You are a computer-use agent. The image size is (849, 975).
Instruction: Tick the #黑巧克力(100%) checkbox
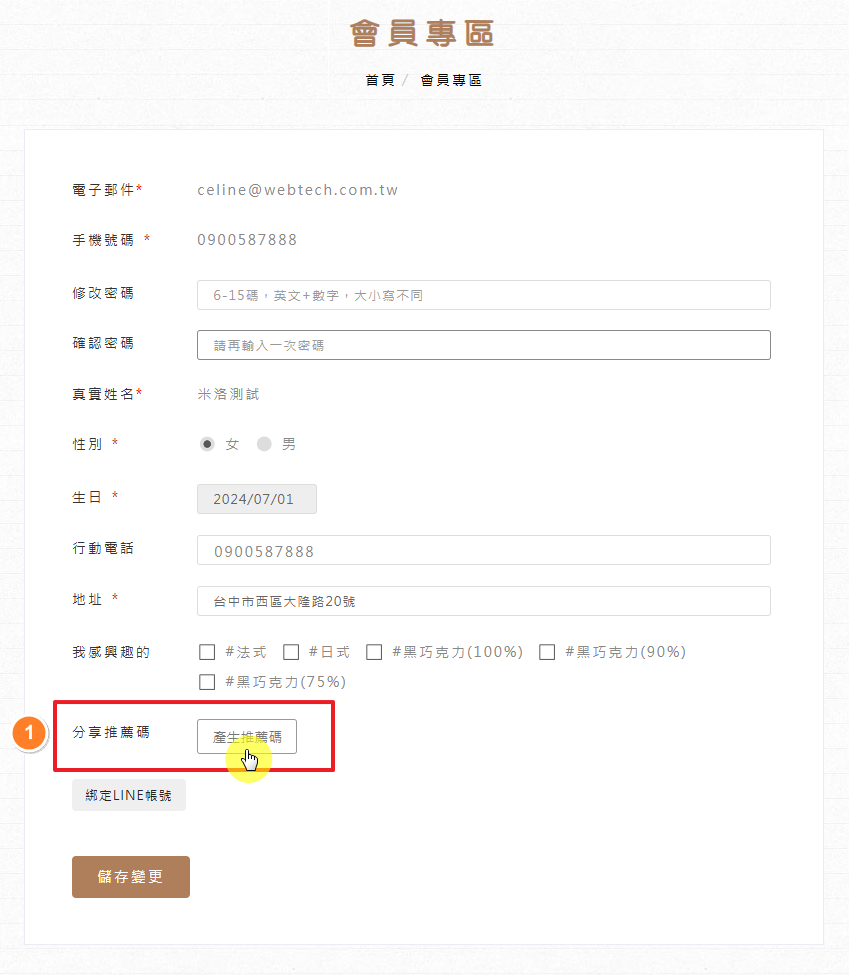pyautogui.click(x=374, y=652)
